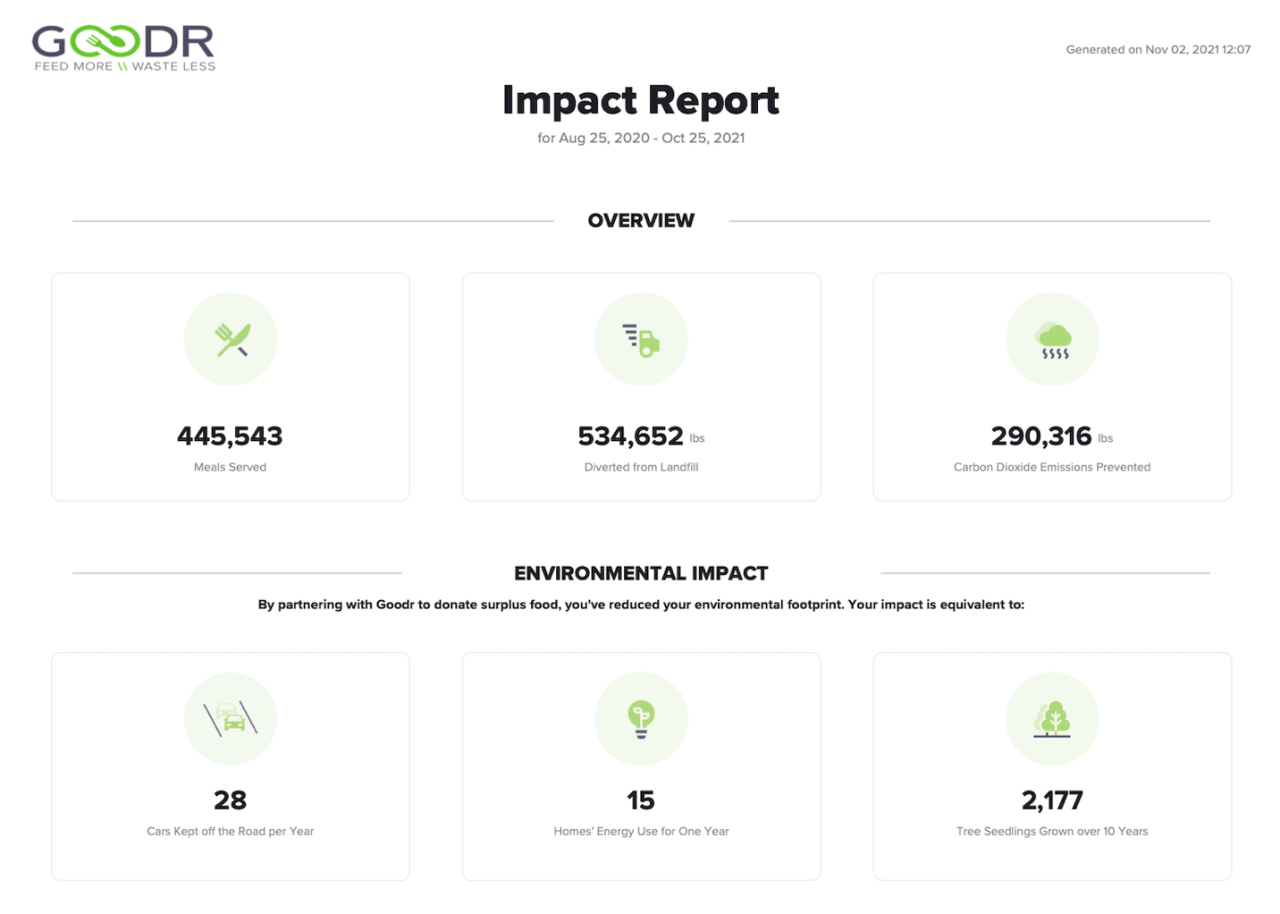This screenshot has width=1280, height=914.
Task: Click the Environmental Impact section heading
Action: point(641,573)
